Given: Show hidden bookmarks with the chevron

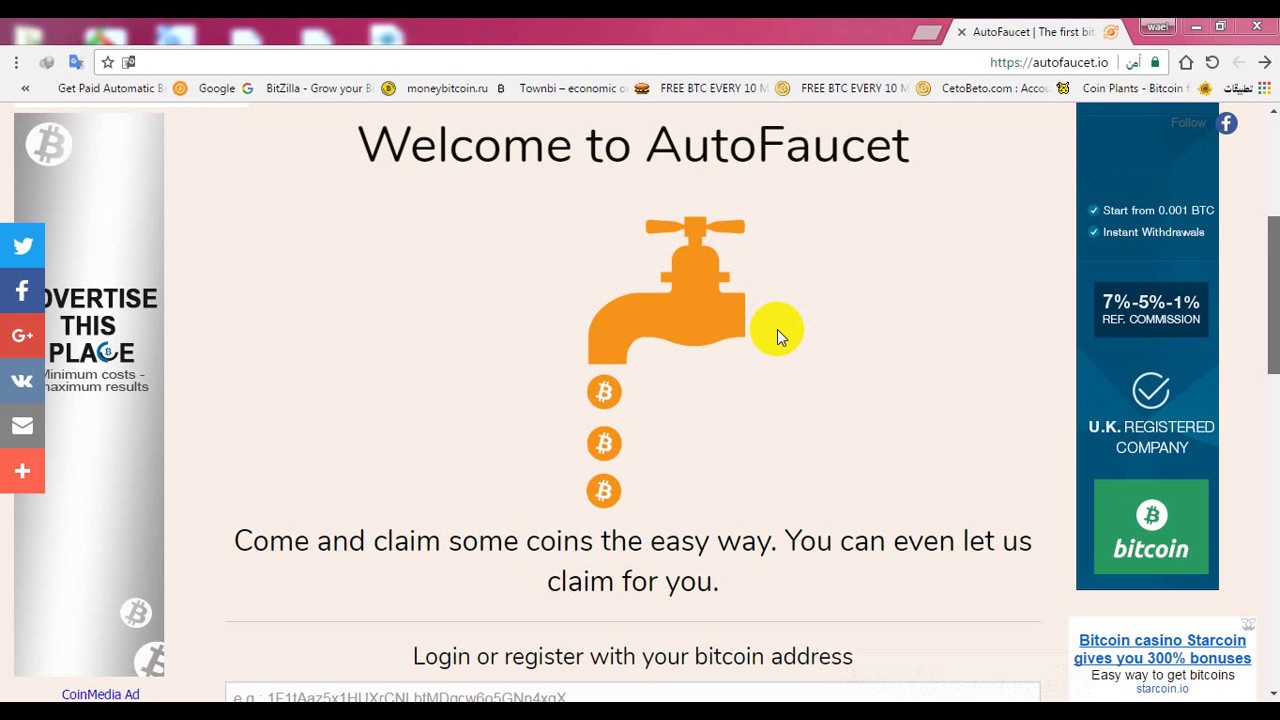Looking at the screenshot, I should tap(25, 88).
